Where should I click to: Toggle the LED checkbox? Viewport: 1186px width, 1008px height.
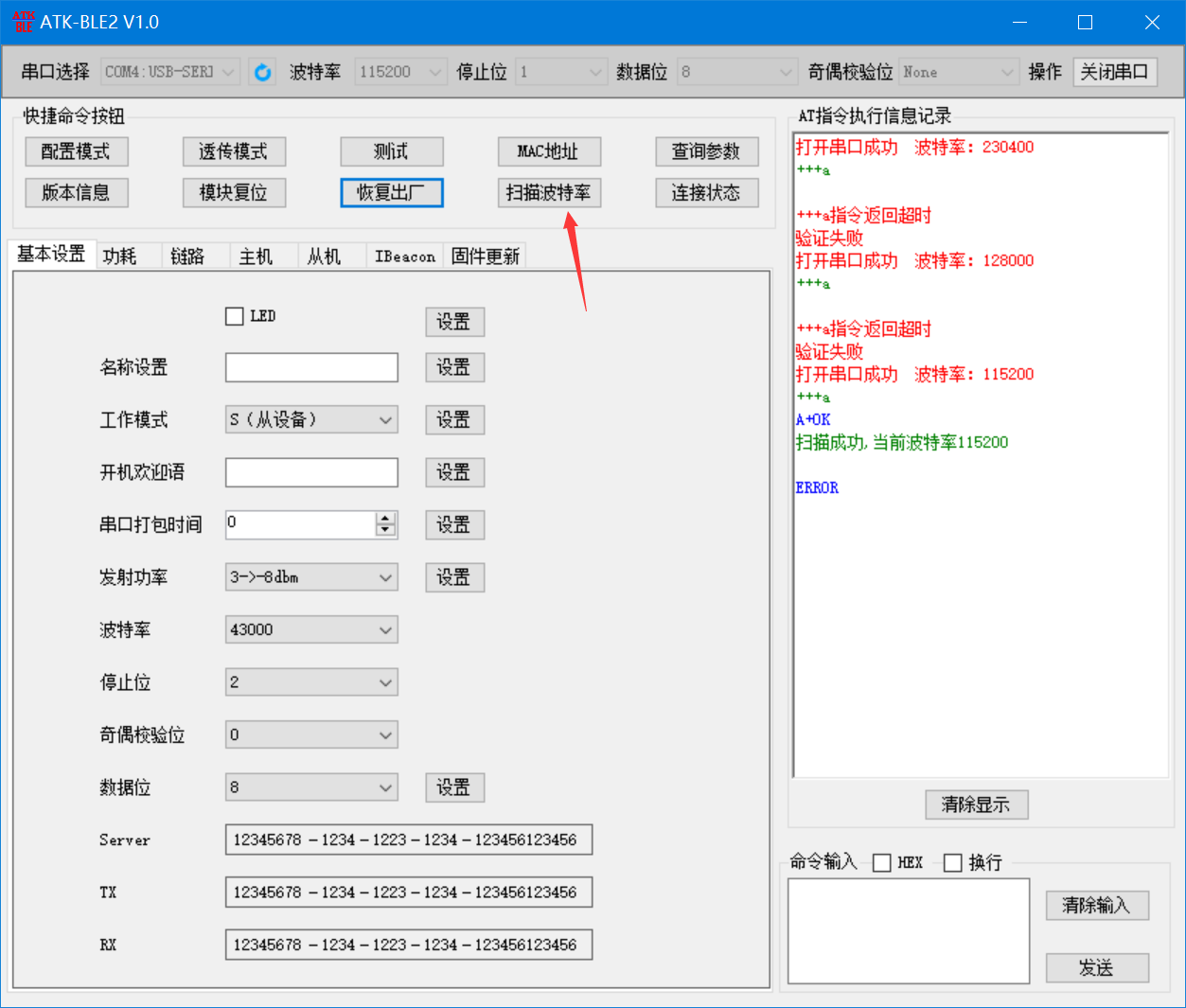tap(235, 316)
